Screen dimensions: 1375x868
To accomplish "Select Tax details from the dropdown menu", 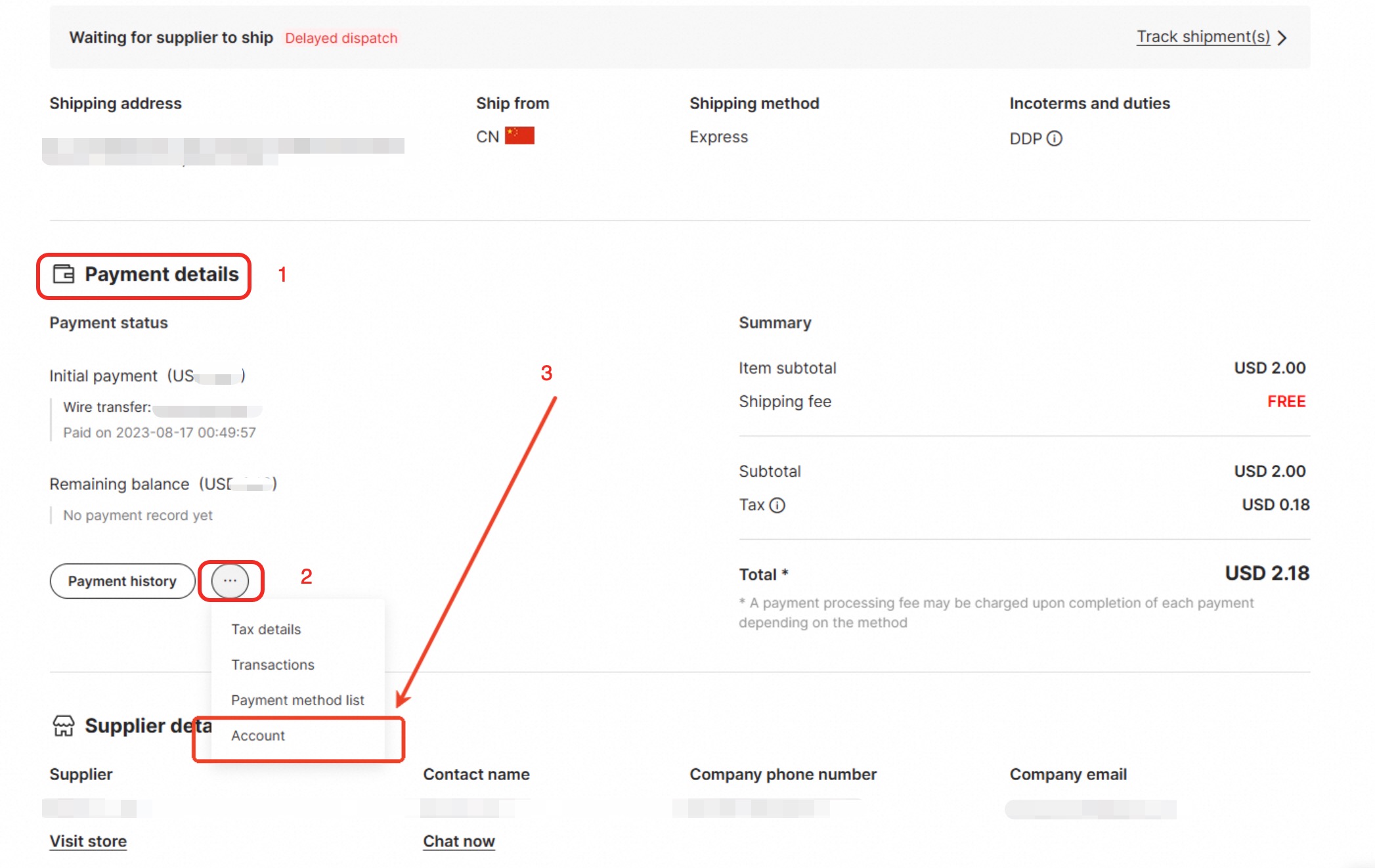I will coord(266,629).
